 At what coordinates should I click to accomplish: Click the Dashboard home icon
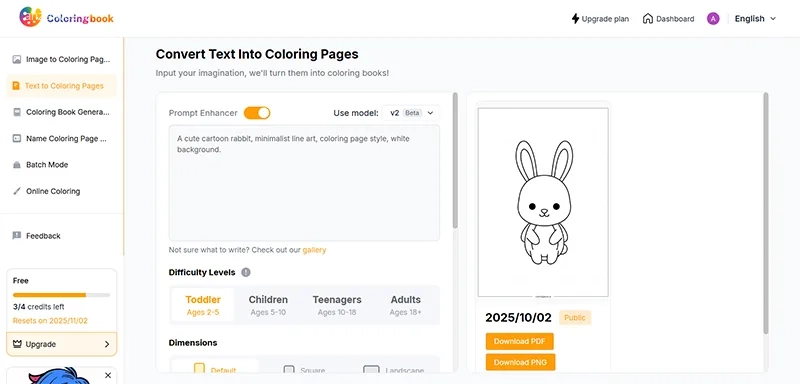tap(647, 19)
